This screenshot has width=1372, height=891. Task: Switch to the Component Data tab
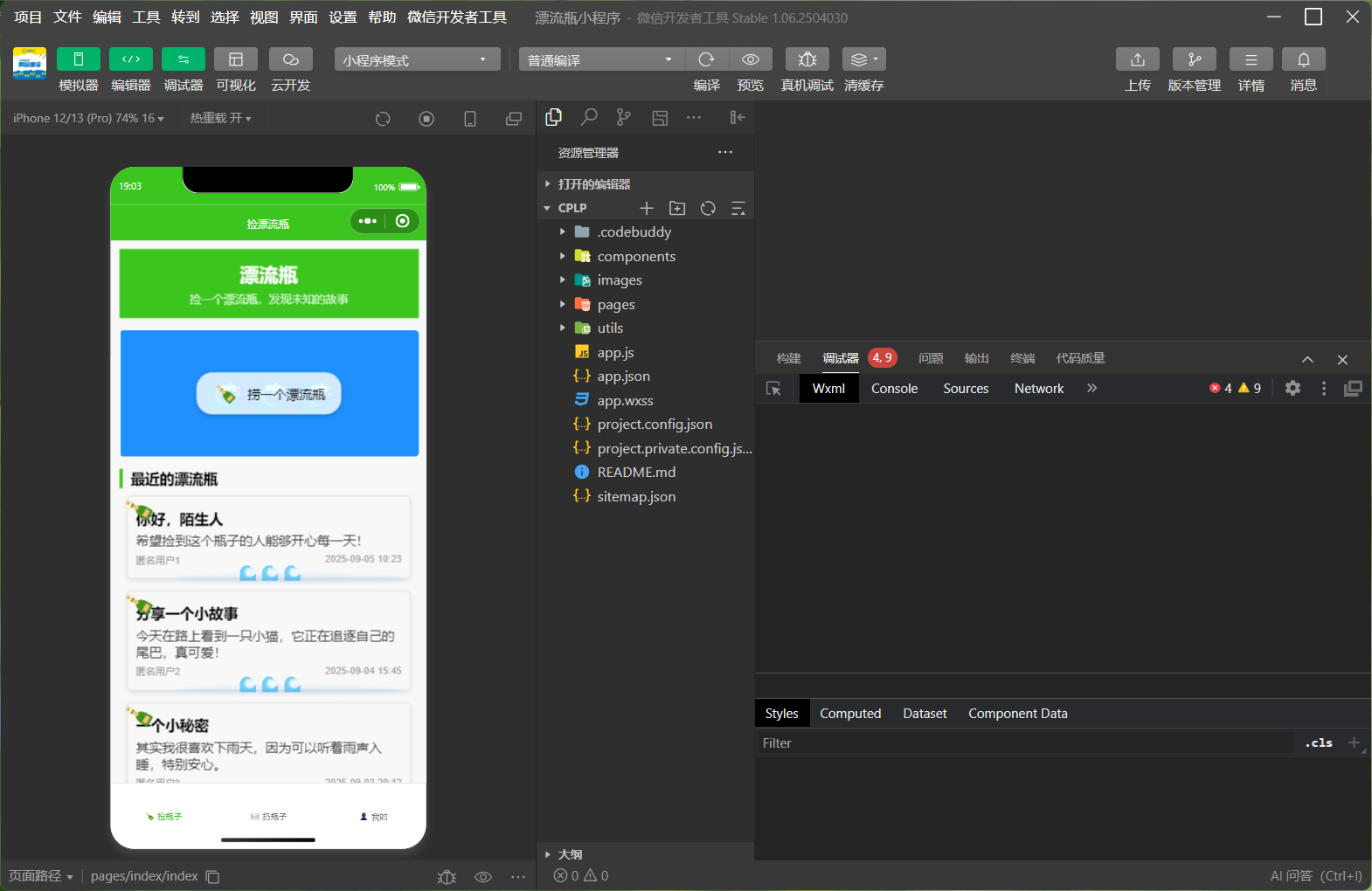pos(1018,714)
